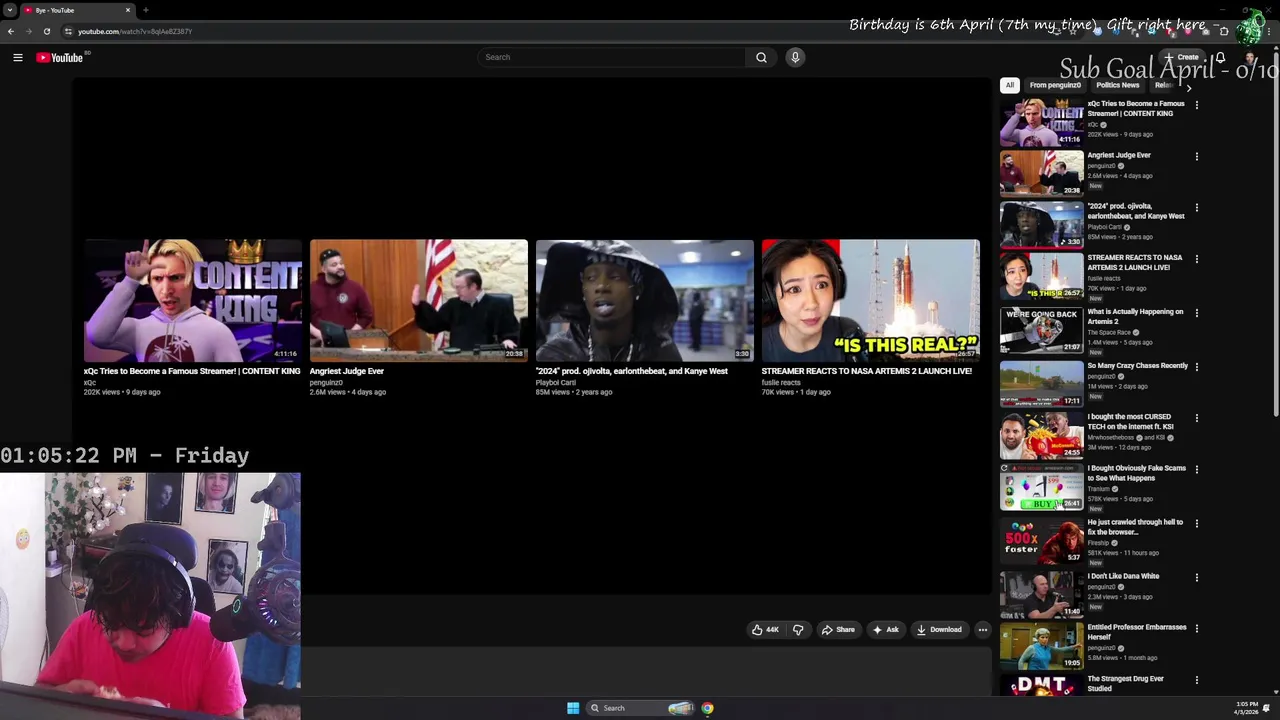Open Chrome from the Windows taskbar
This screenshot has width=1280, height=720.
pyautogui.click(x=707, y=708)
